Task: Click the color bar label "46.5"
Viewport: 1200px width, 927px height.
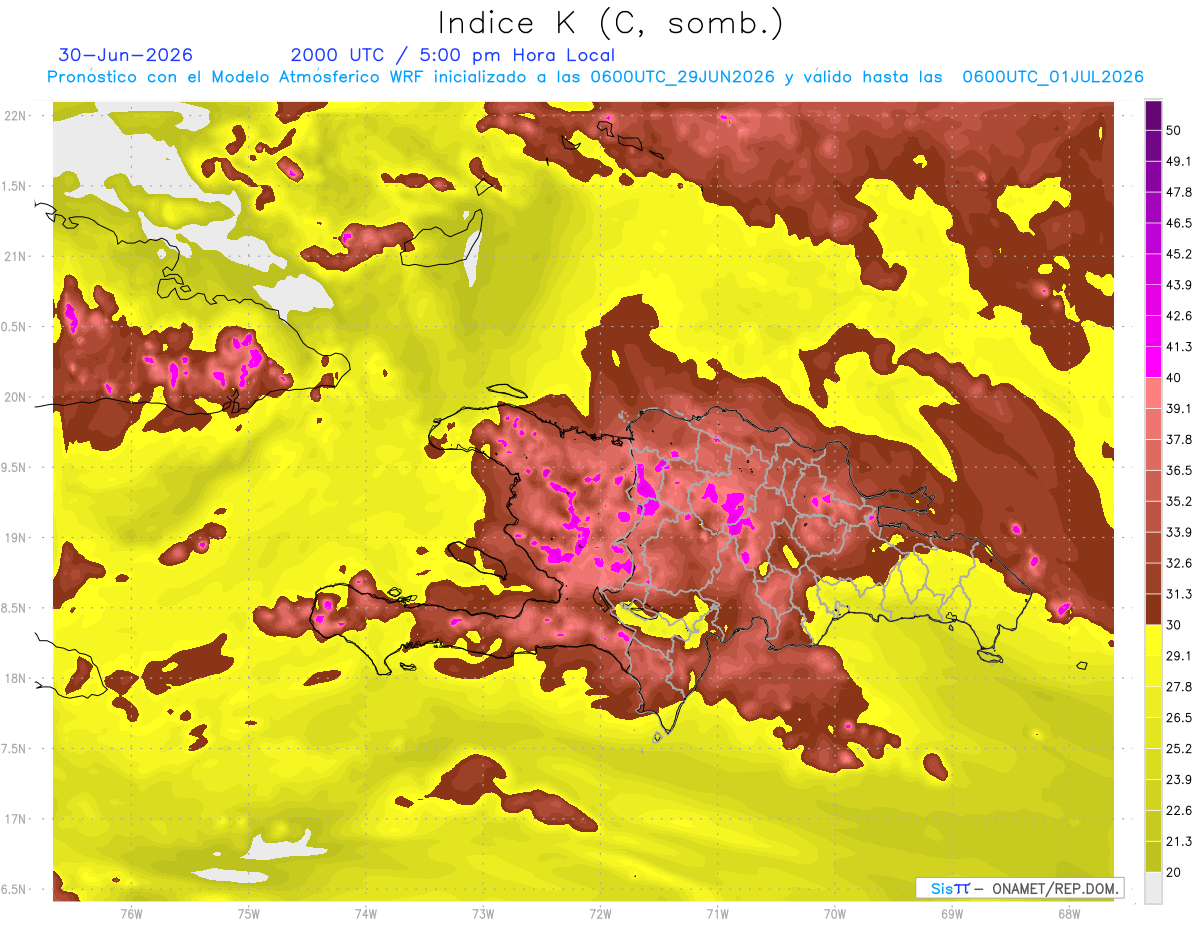Action: 1179,223
